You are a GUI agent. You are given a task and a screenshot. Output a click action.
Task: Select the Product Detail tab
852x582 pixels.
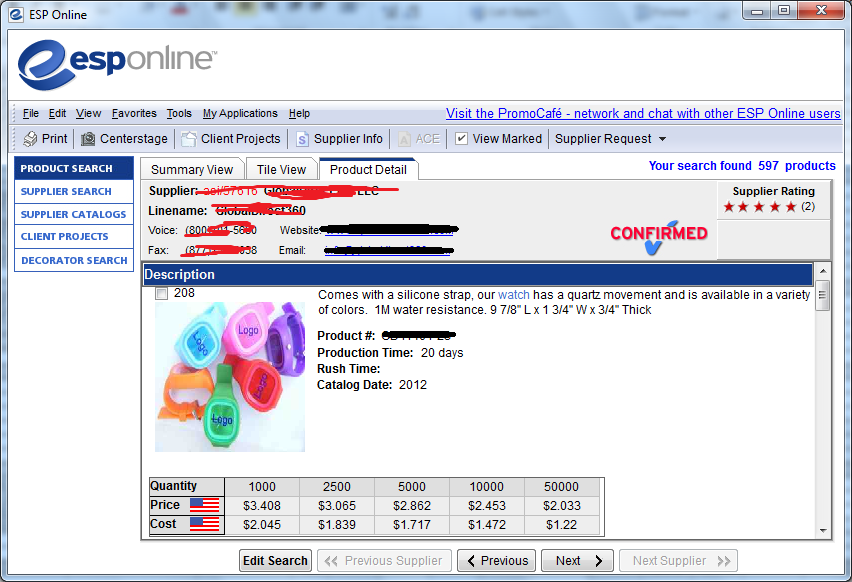point(368,170)
